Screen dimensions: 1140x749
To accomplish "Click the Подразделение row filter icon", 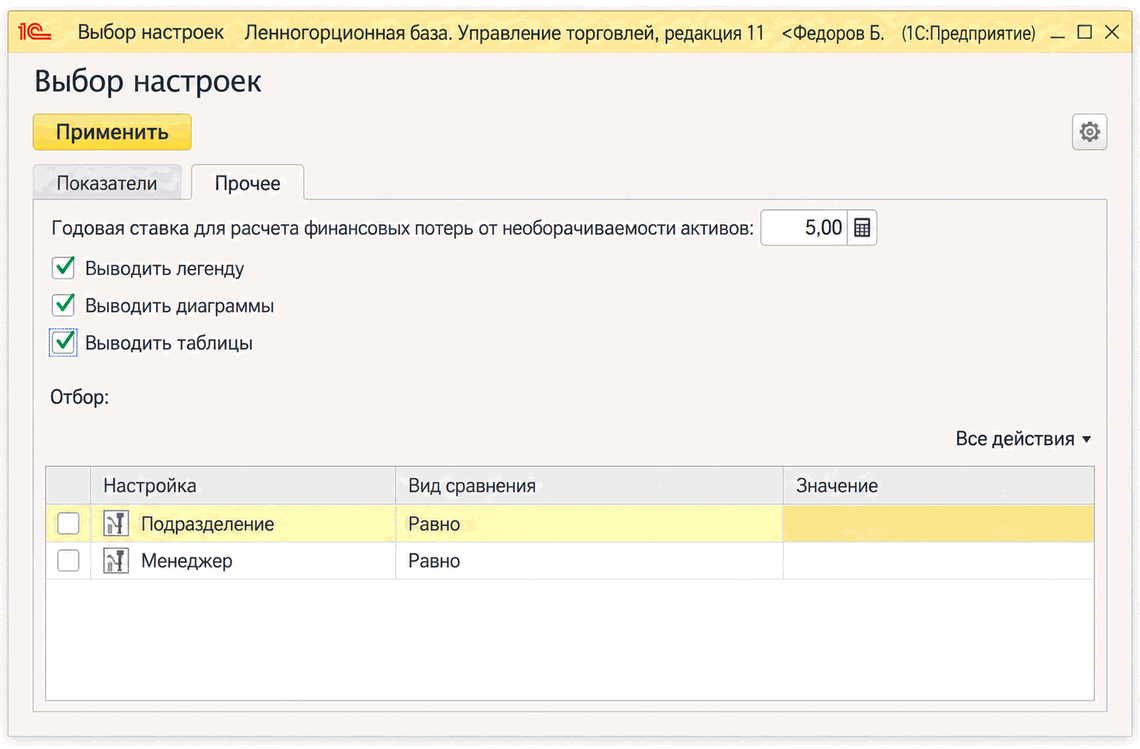I will (116, 524).
